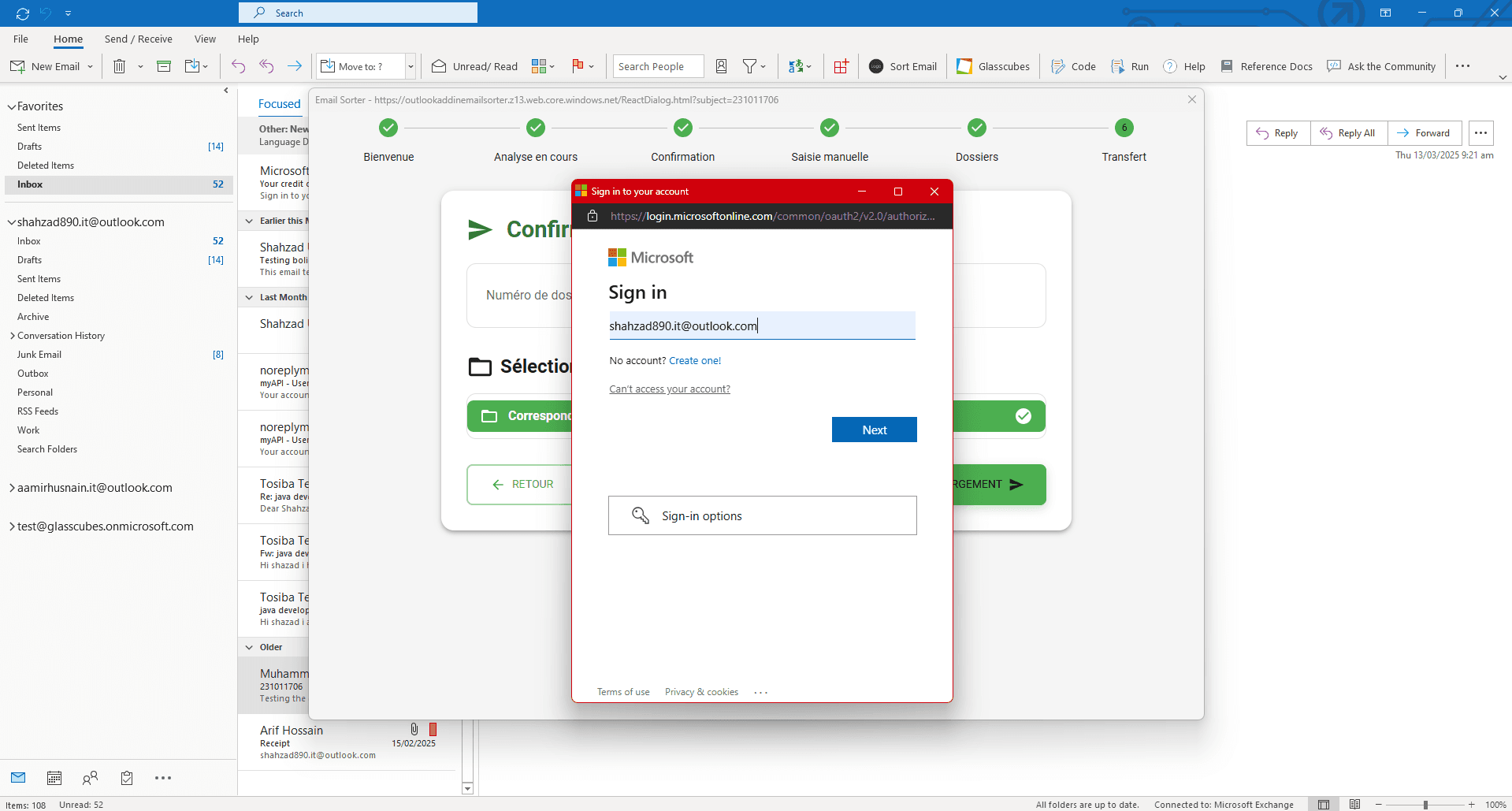This screenshot has height=811, width=1512.
Task: Click the Reply arrow icon in the toolbar
Action: coord(238,66)
